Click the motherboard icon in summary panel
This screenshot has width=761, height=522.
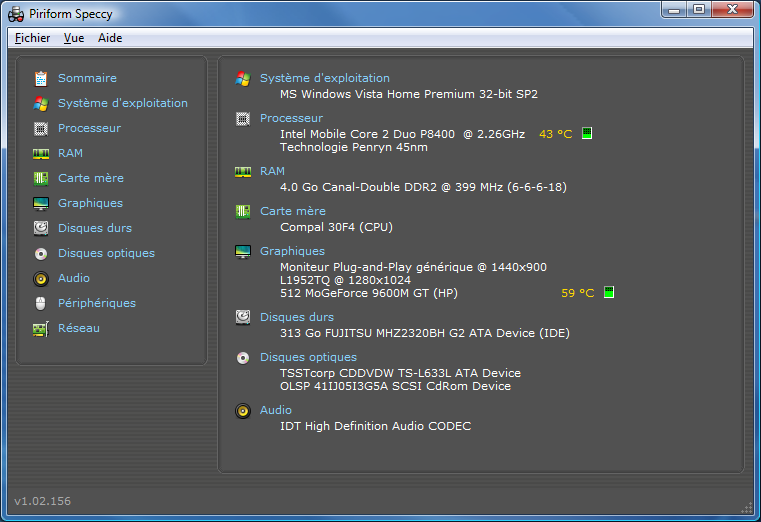pos(243,212)
